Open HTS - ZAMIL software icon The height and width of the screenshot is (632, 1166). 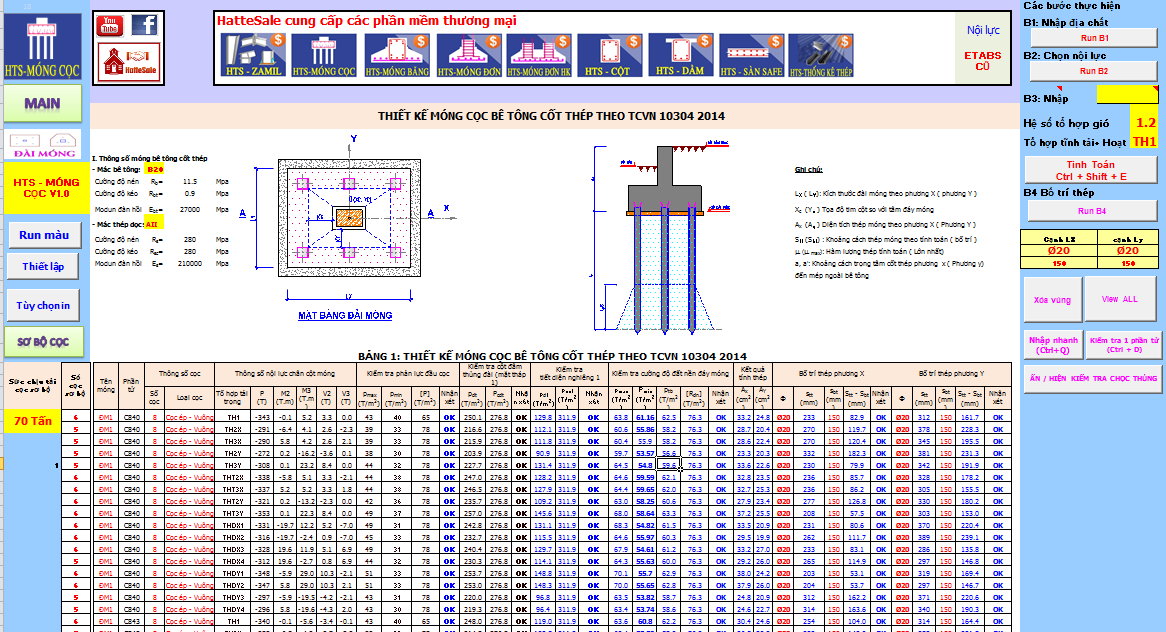253,55
